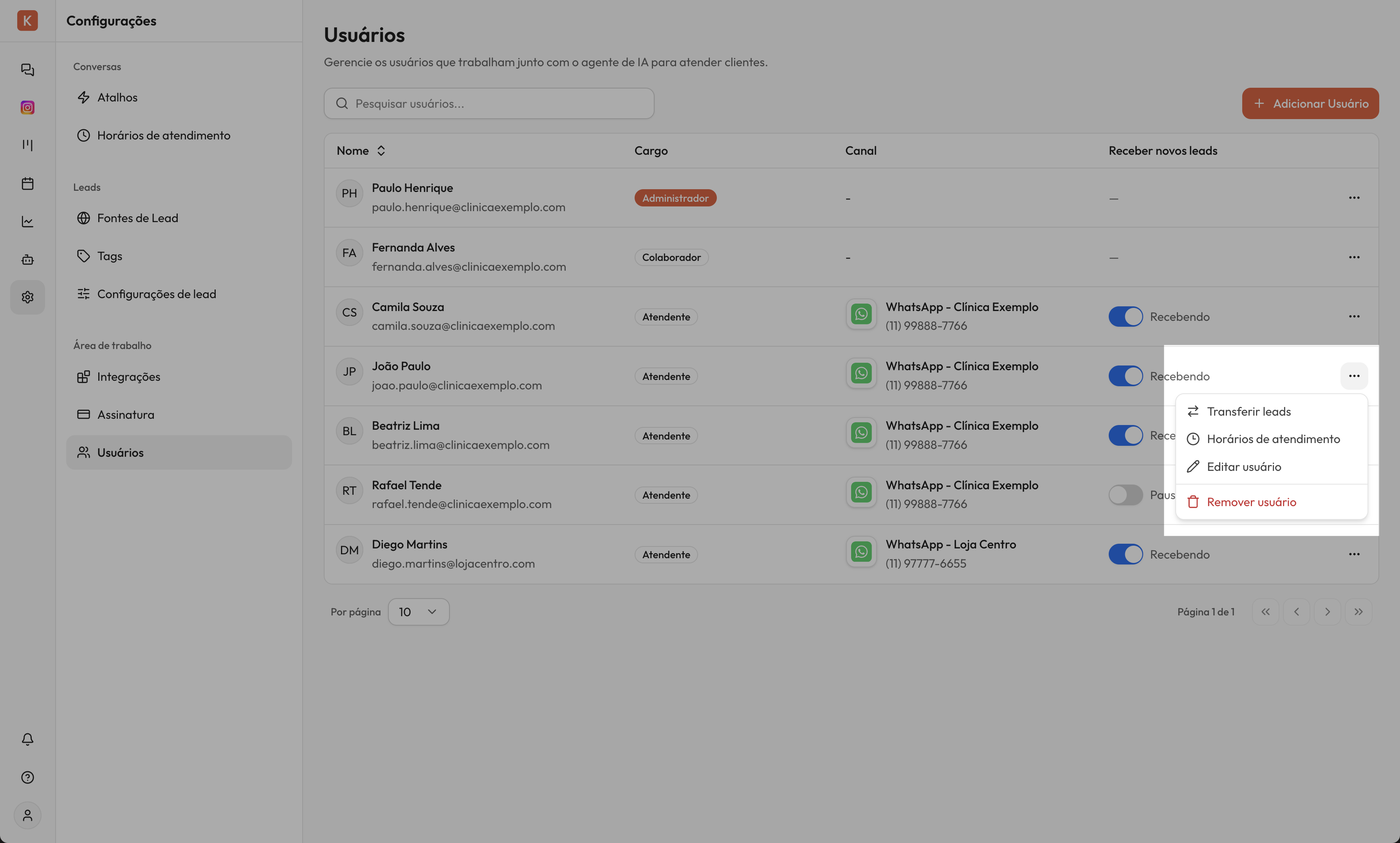This screenshot has width=1400, height=843.
Task: Open the user profile icon at bottom
Action: point(27,815)
